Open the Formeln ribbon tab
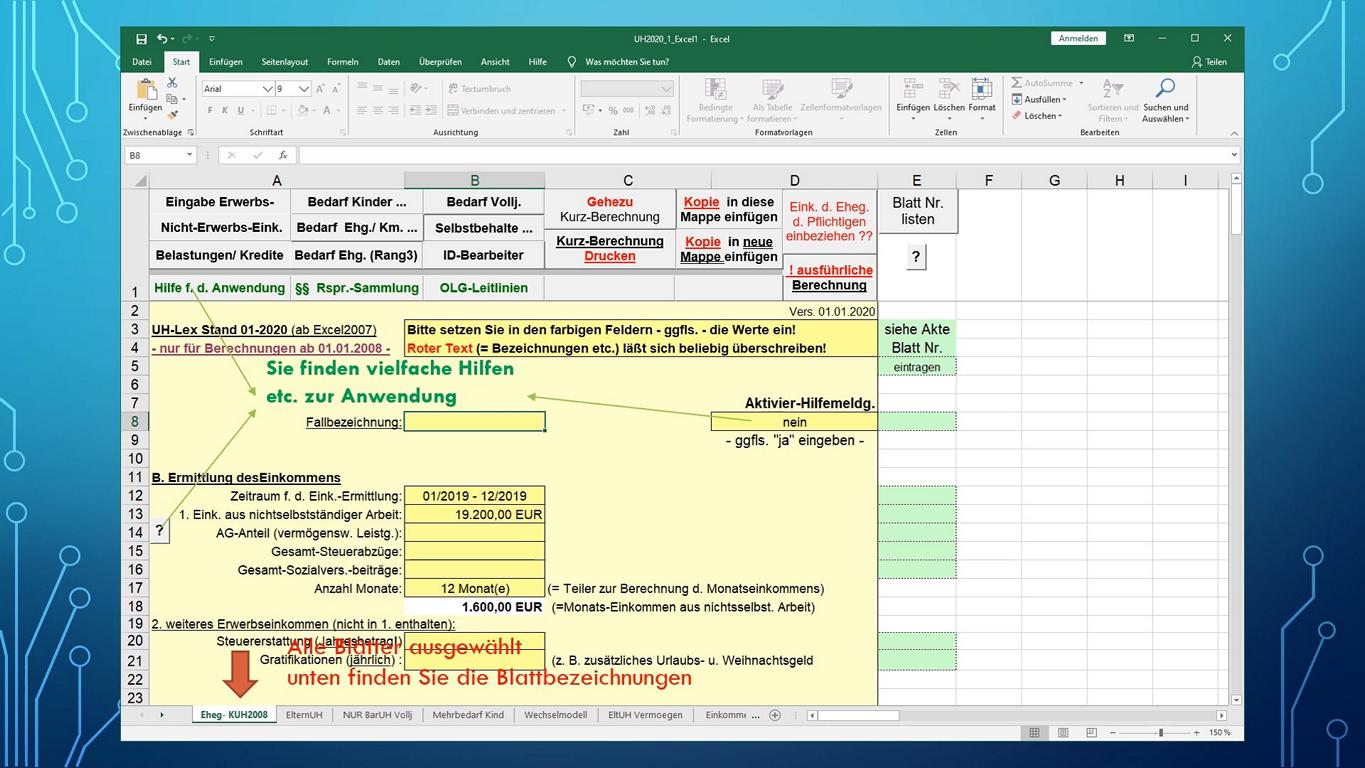Viewport: 1365px width, 768px height. [342, 62]
